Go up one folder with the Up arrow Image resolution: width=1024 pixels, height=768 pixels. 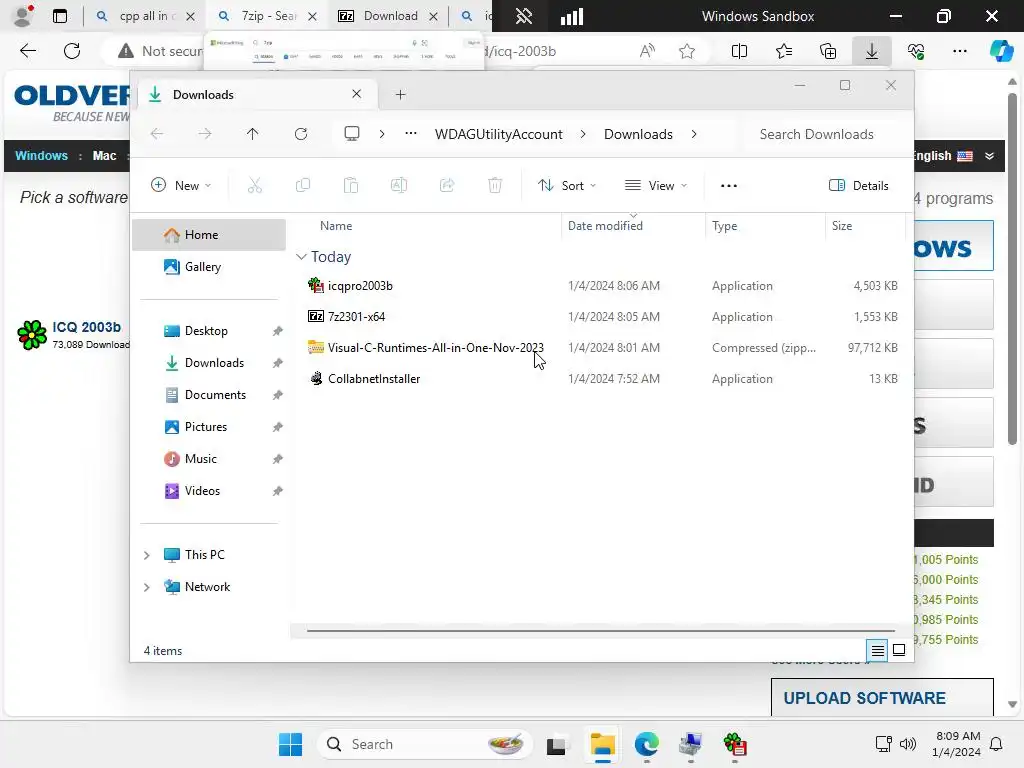(x=252, y=134)
